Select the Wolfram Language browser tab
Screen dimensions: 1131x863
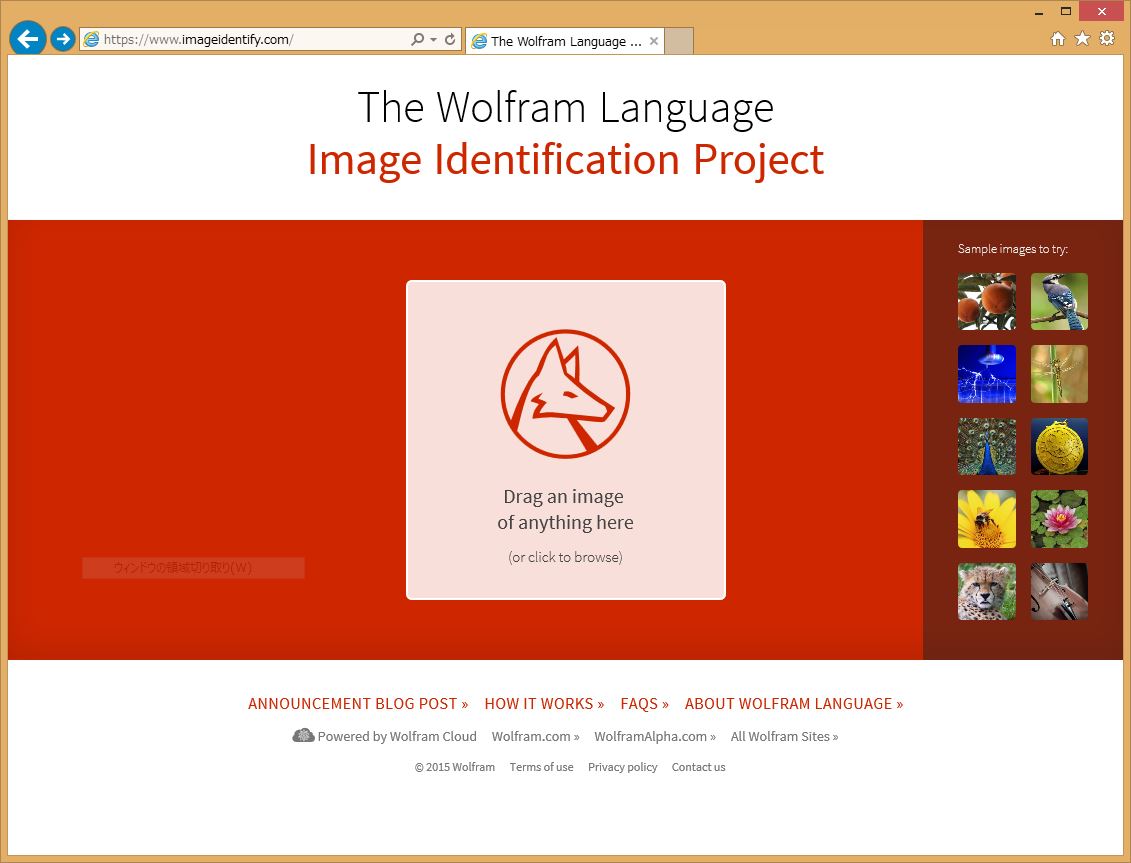(x=565, y=41)
